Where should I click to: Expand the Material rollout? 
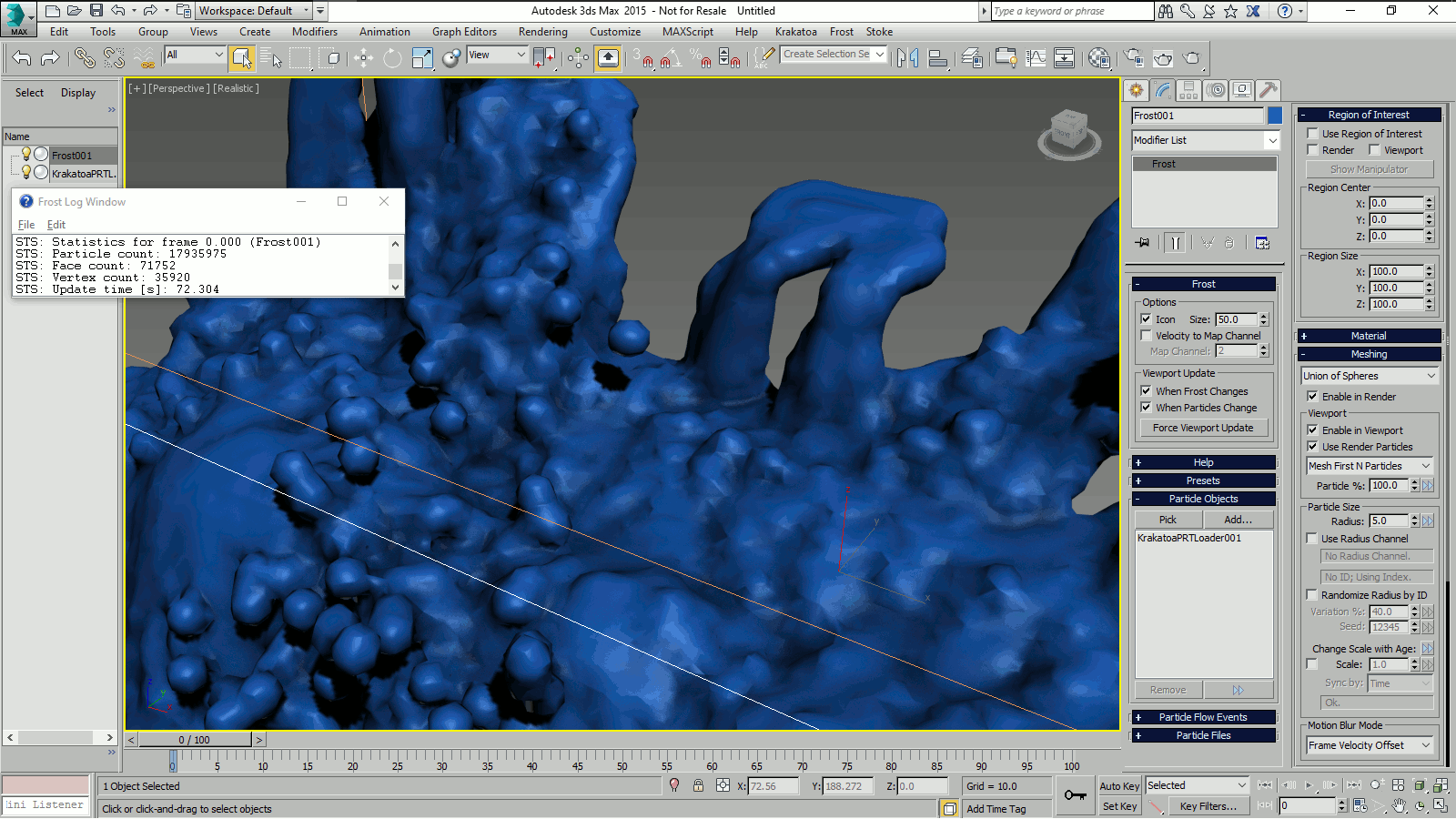(1370, 336)
